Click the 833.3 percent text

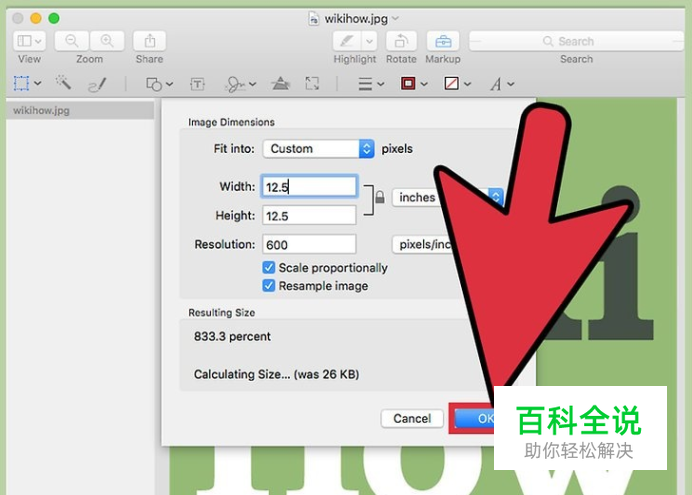tap(232, 337)
